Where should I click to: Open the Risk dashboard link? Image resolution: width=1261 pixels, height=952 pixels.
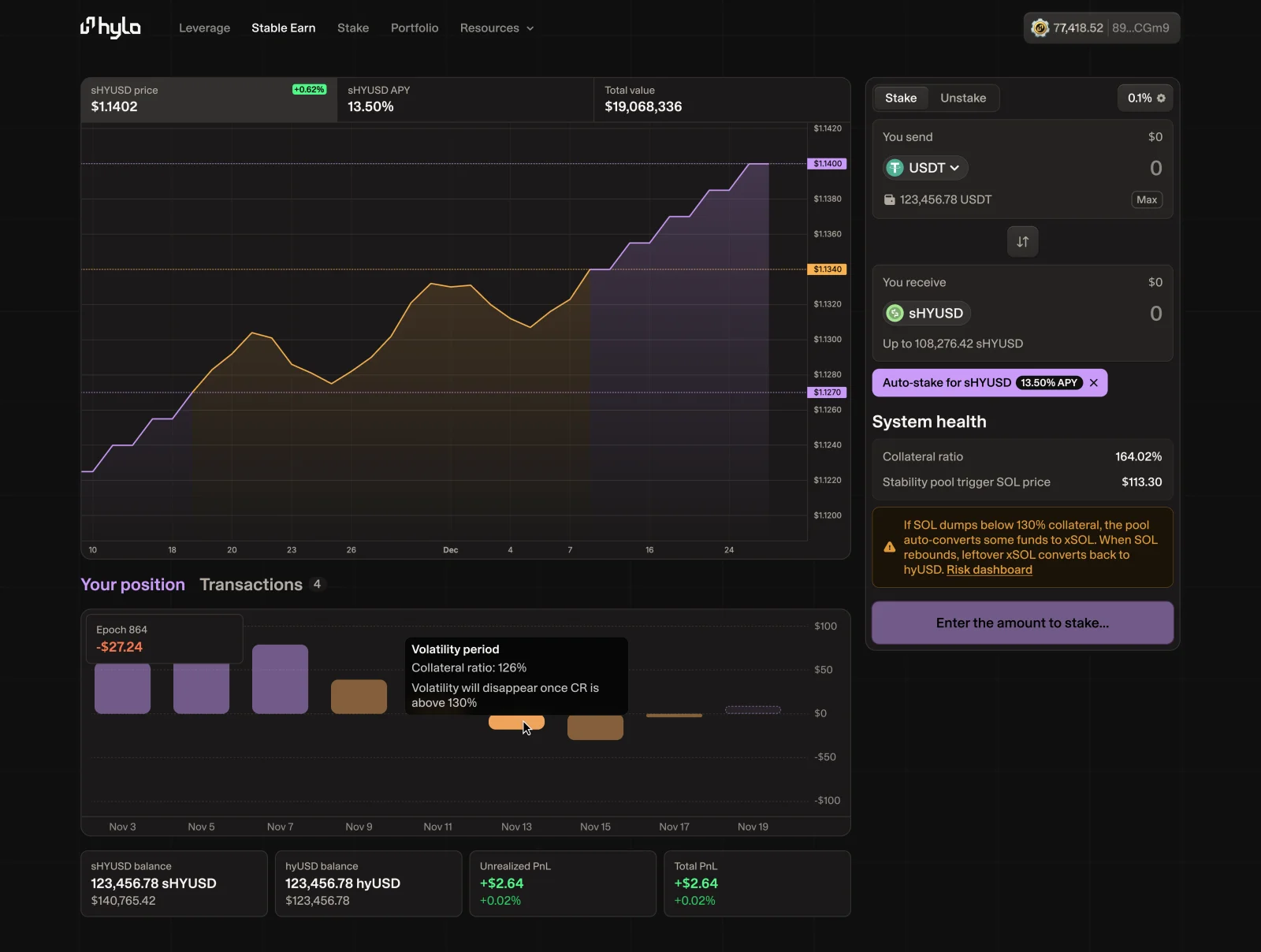[989, 570]
